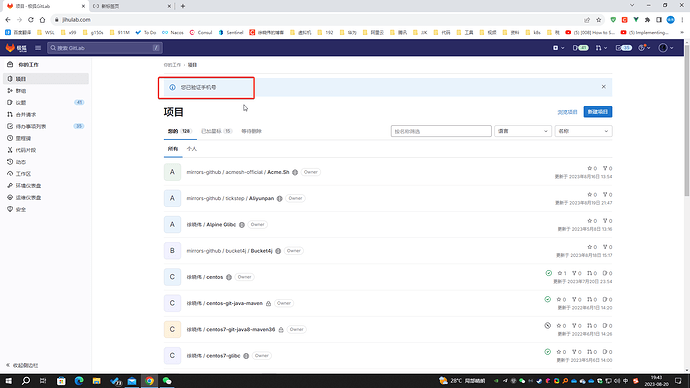Open the 名称 sort dropdown

pyautogui.click(x=583, y=131)
